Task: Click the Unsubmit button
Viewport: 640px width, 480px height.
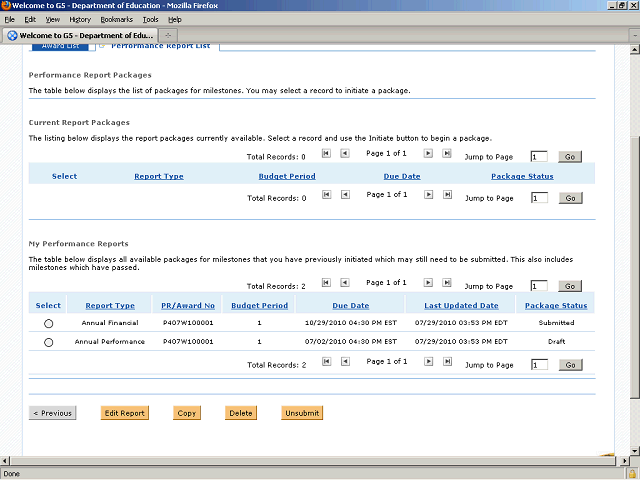Action: [302, 412]
